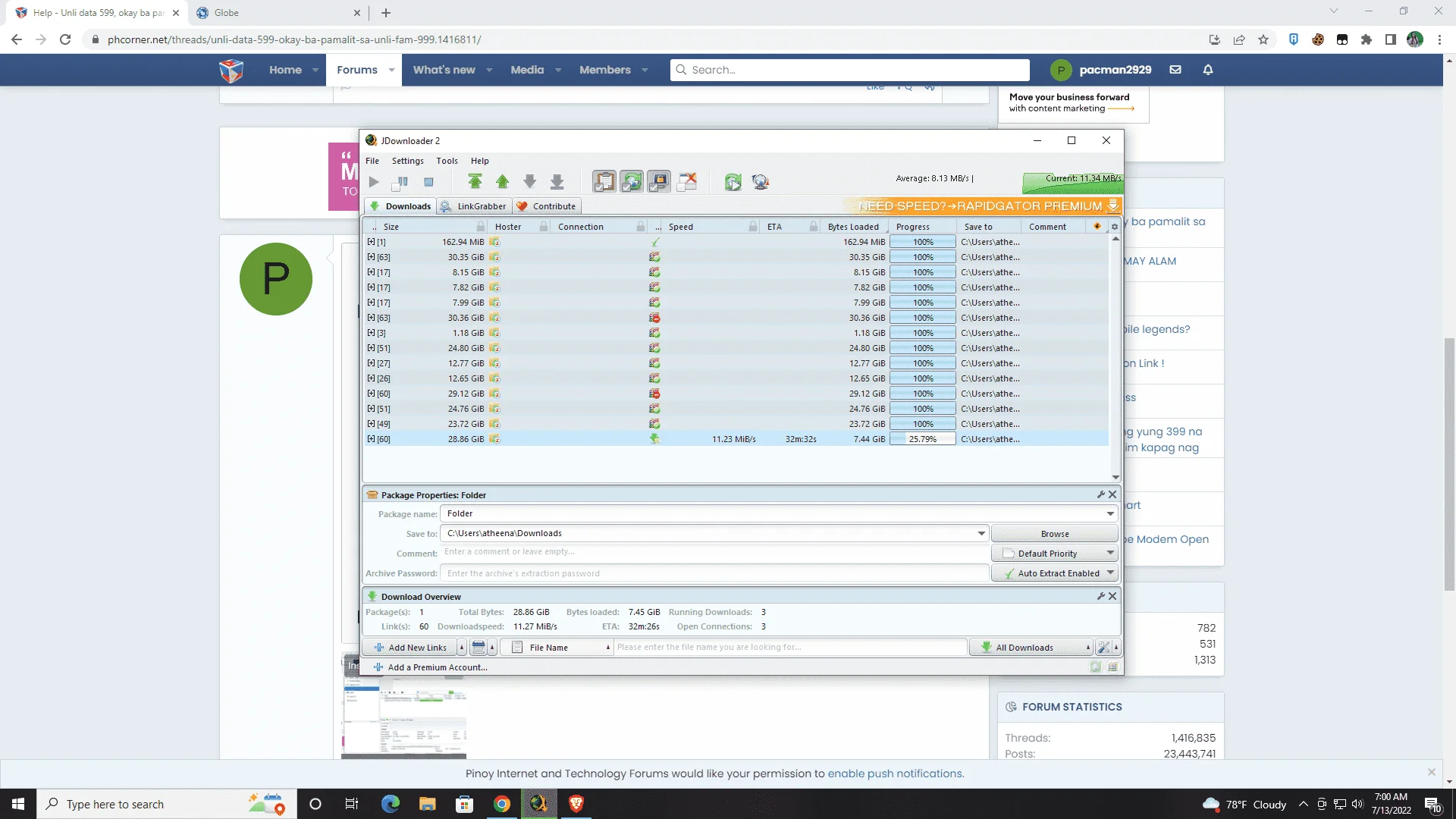Toggle the lock on Speed column
Image resolution: width=1456 pixels, height=819 pixels.
752,227
